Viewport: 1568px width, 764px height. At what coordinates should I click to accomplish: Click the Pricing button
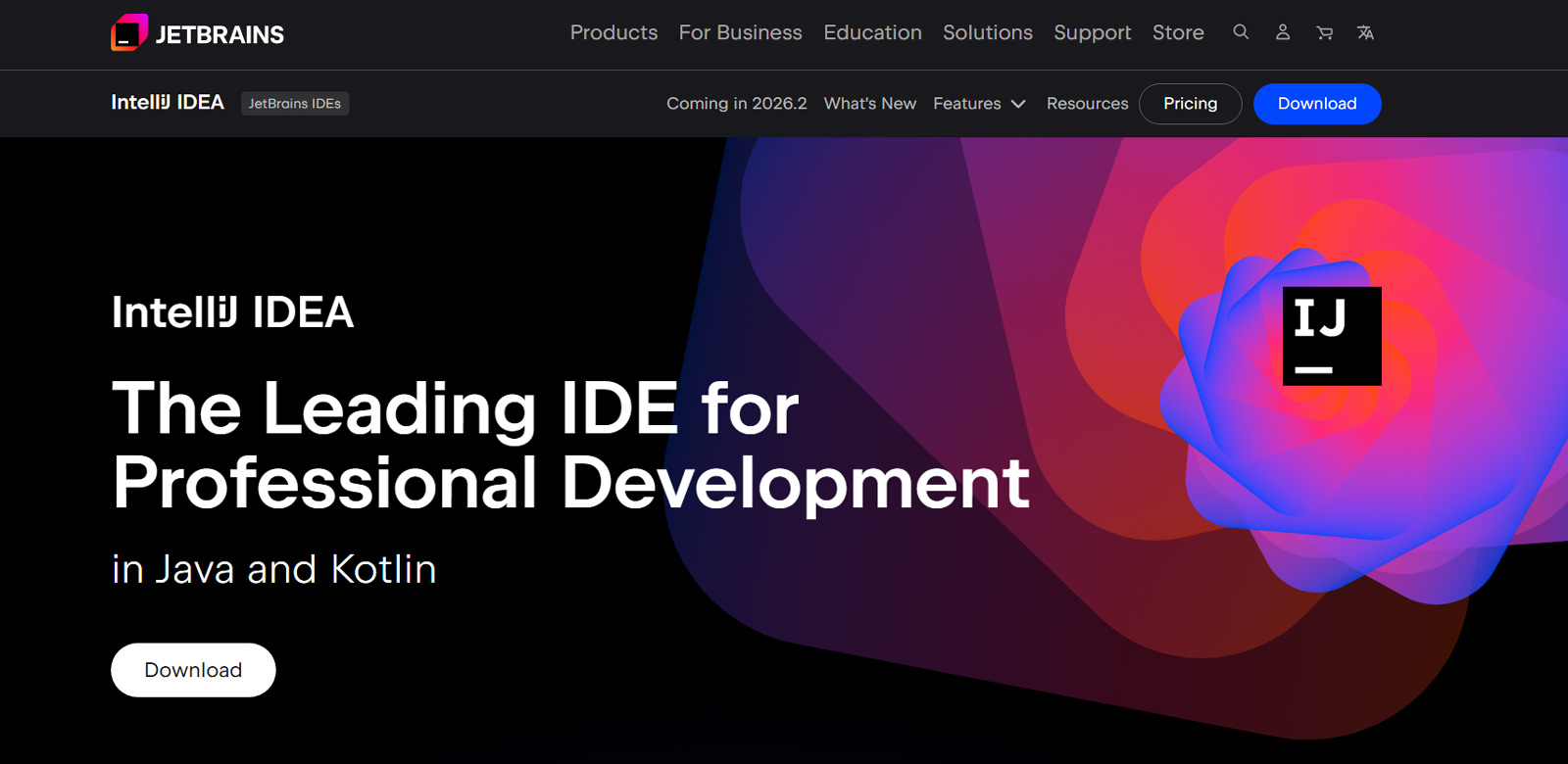point(1190,104)
